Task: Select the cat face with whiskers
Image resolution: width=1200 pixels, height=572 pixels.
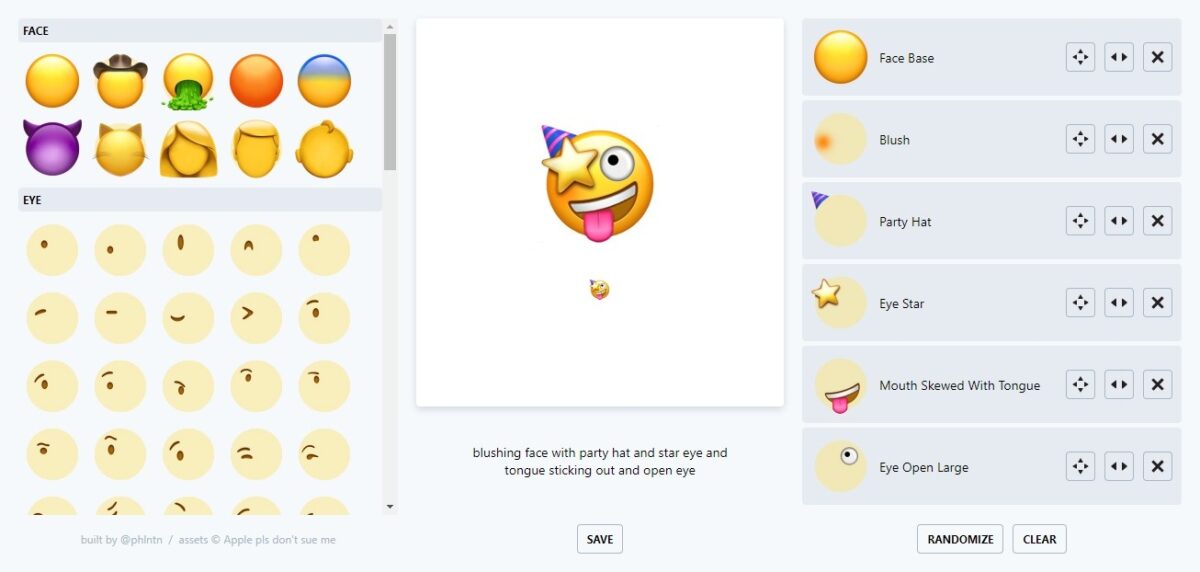Action: click(x=120, y=149)
